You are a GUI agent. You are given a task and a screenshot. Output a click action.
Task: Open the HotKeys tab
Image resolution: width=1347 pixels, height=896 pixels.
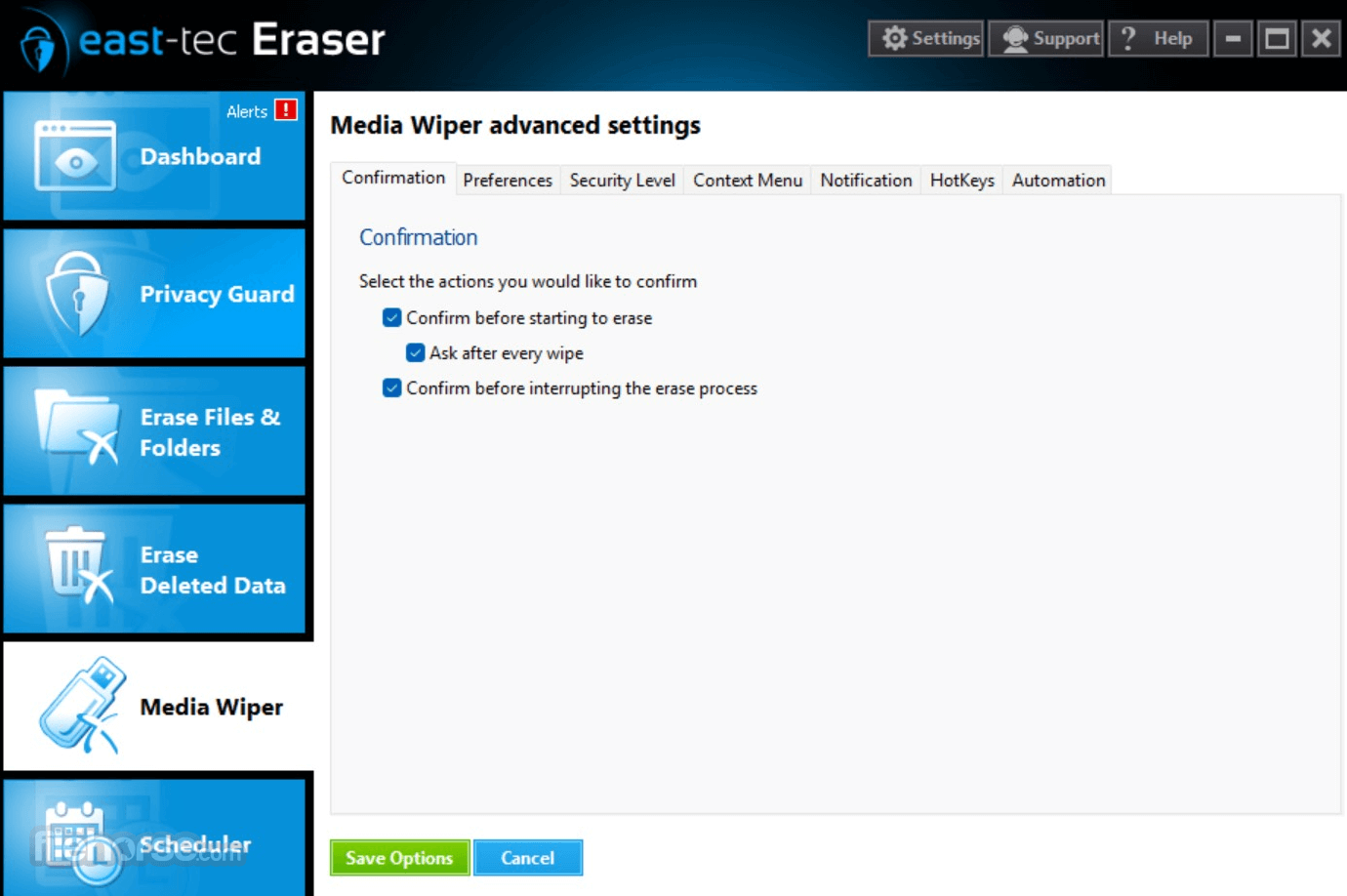[x=962, y=180]
